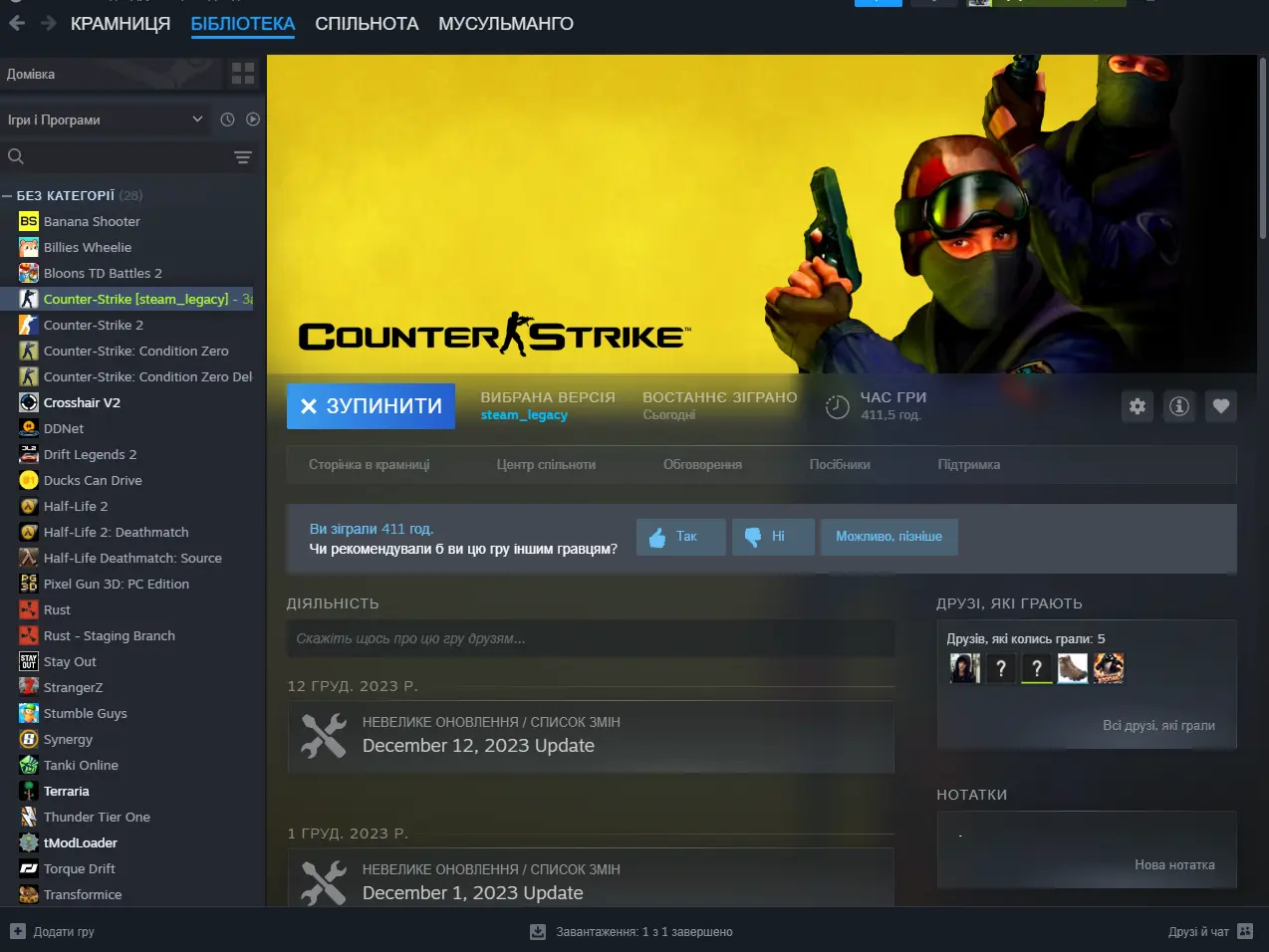
Task: Add game to favorites heart icon
Action: pyautogui.click(x=1221, y=406)
